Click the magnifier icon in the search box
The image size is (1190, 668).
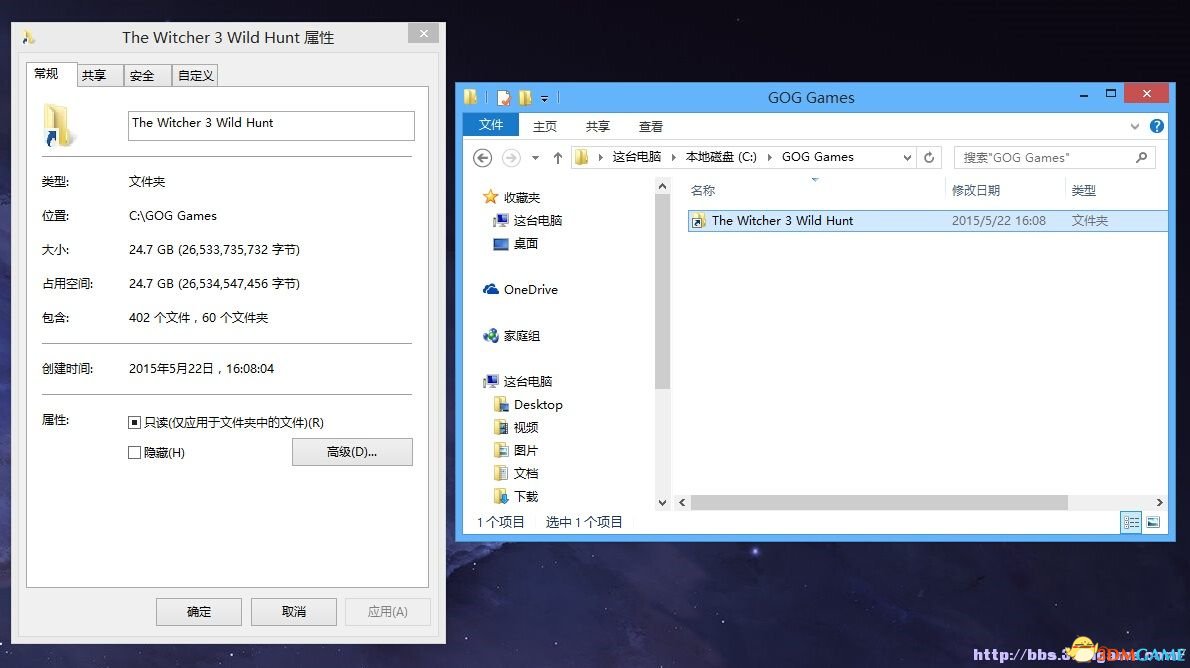[x=1141, y=157]
